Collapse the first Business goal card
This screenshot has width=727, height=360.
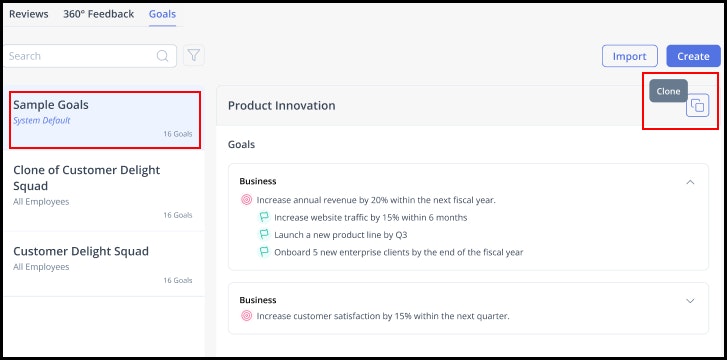(x=690, y=182)
